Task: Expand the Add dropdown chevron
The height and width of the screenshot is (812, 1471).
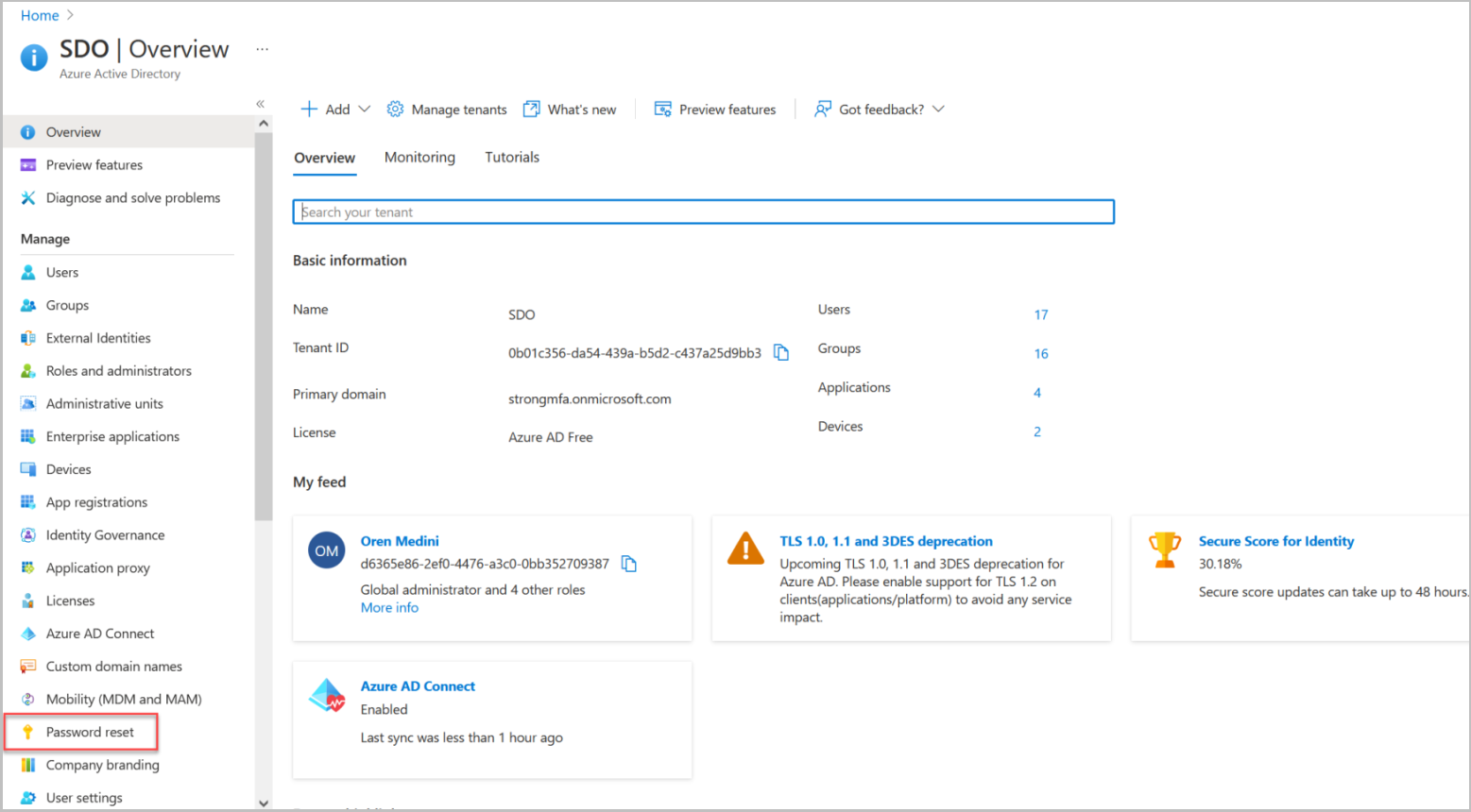Action: click(365, 110)
